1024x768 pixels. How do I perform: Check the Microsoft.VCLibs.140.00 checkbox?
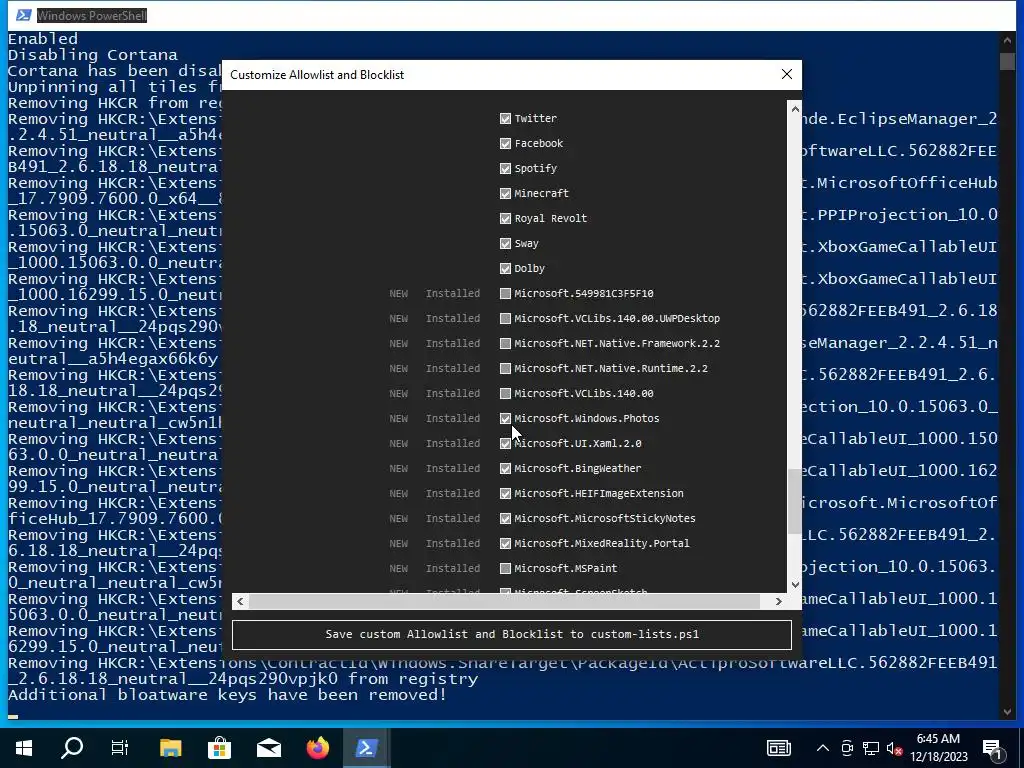[x=505, y=393]
